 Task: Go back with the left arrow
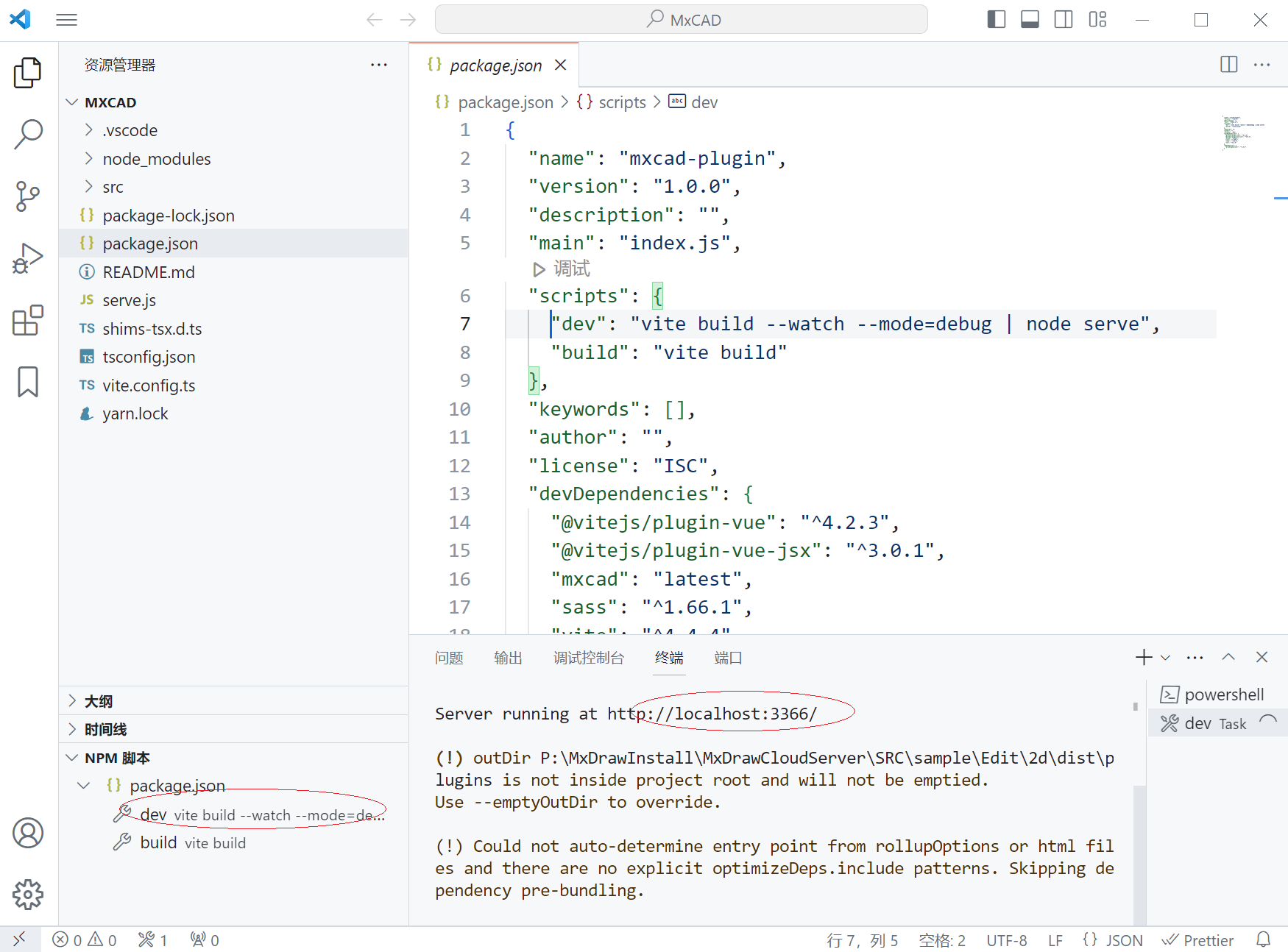coord(375,20)
